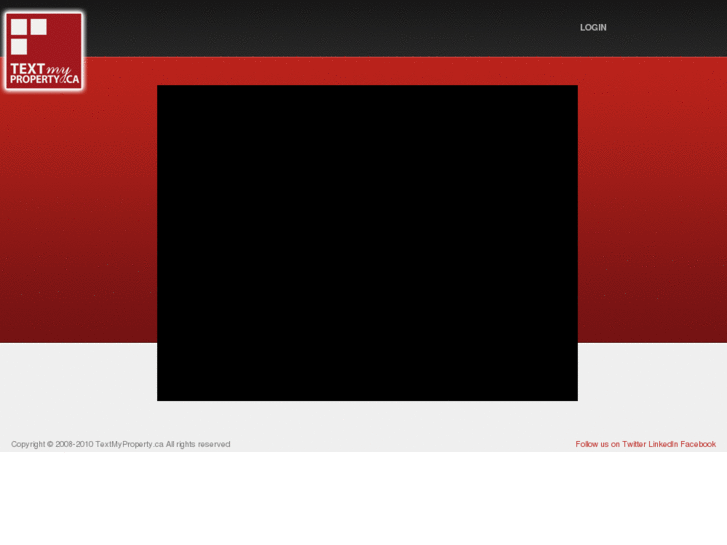Screen dimensions: 727x545
Task: Open the Twitter link in footer
Action: click(x=634, y=444)
